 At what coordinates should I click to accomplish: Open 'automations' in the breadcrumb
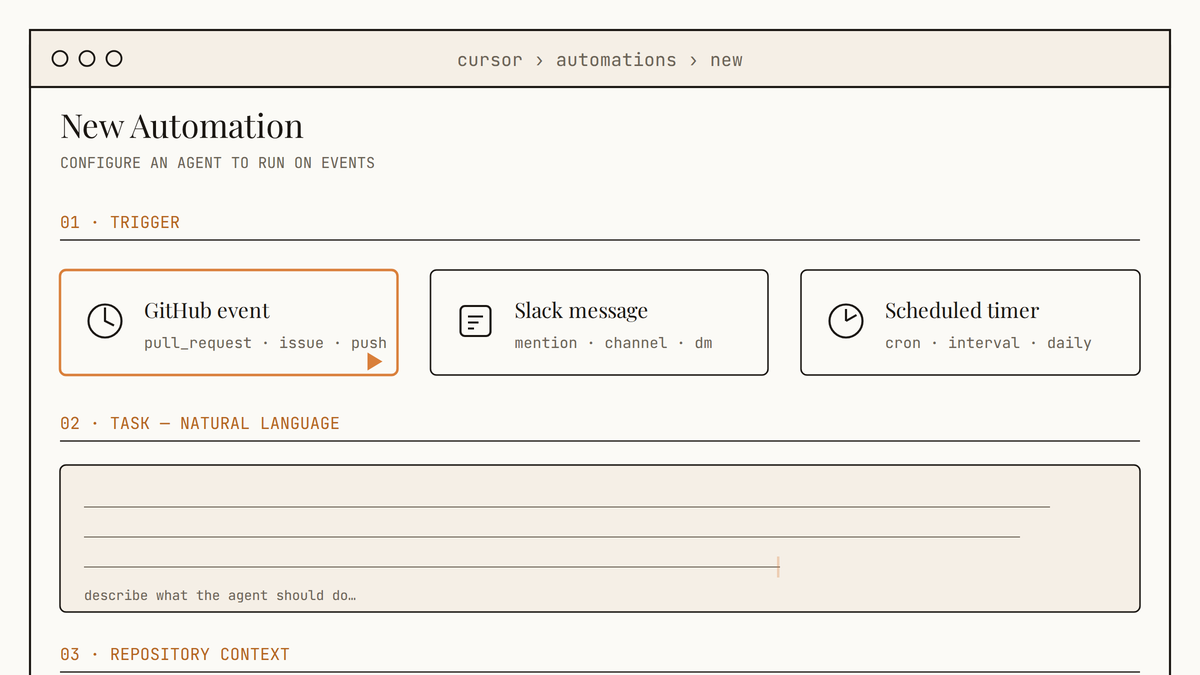616,60
